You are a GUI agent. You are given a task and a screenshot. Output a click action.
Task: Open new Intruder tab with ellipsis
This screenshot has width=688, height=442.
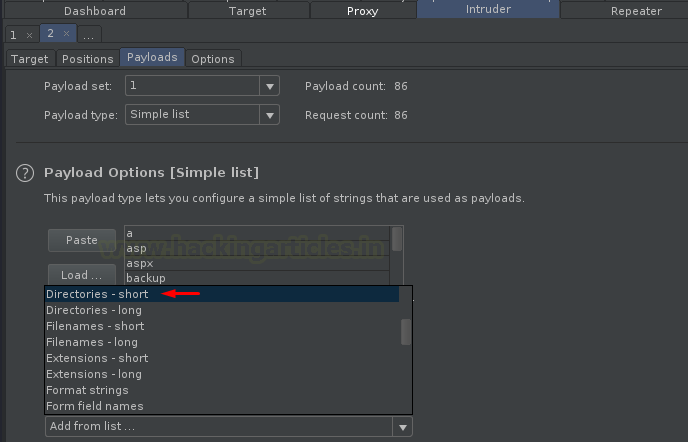tap(87, 35)
